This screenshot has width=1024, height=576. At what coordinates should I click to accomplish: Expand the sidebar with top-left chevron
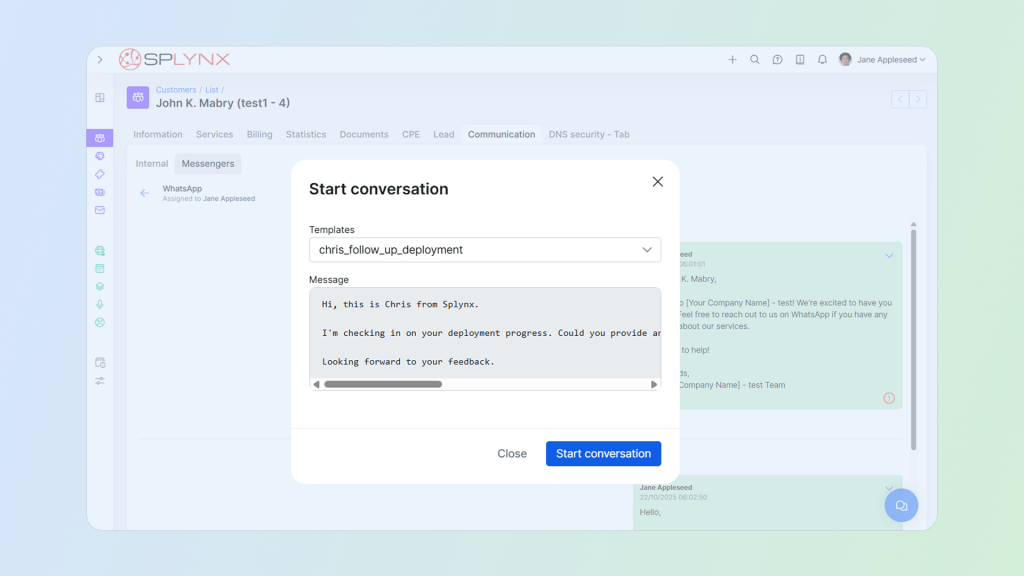tap(100, 60)
